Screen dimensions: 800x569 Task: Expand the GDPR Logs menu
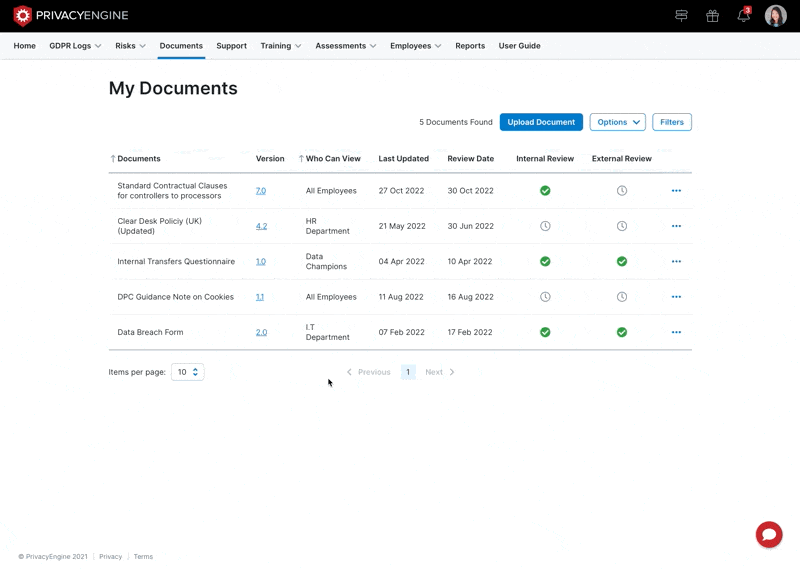point(75,46)
